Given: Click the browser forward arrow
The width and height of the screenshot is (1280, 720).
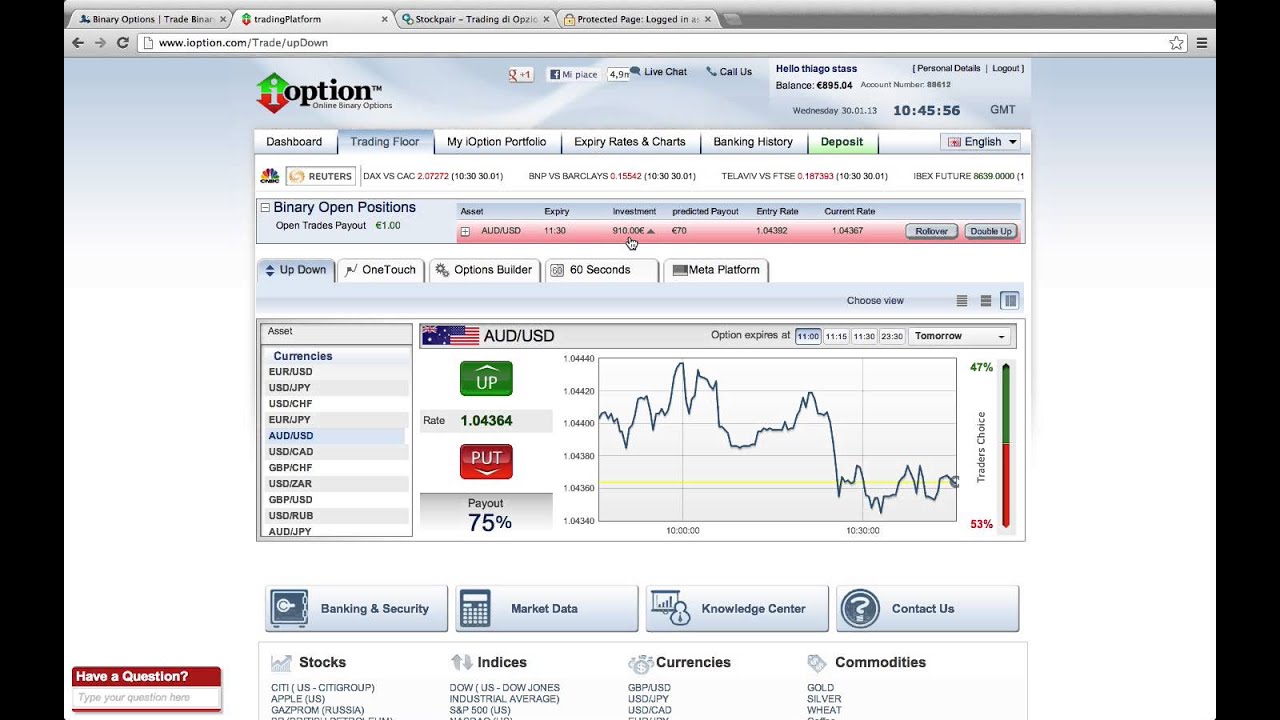Looking at the screenshot, I should click(x=100, y=43).
